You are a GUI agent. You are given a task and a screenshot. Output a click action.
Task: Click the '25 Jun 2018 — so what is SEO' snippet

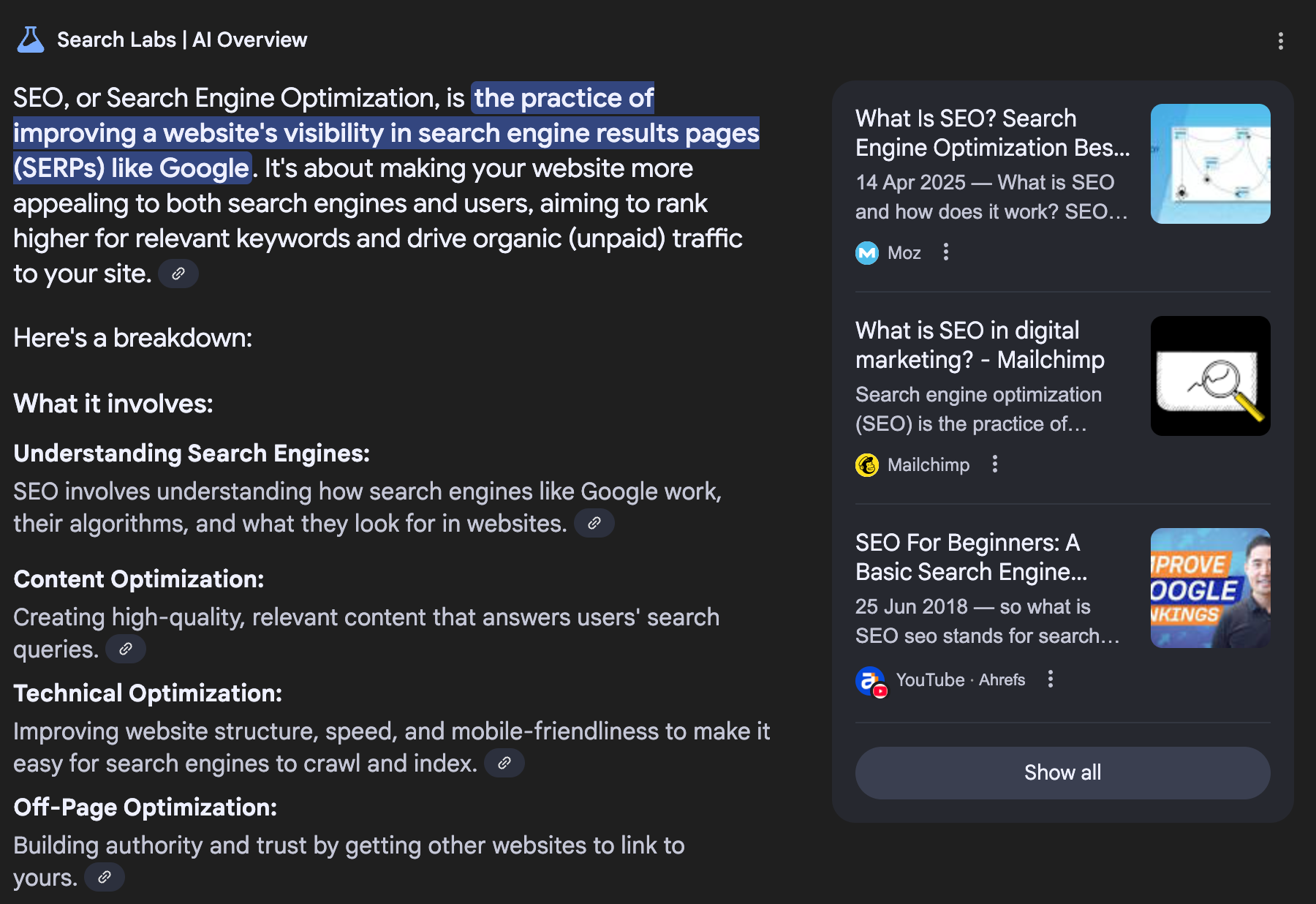(988, 622)
